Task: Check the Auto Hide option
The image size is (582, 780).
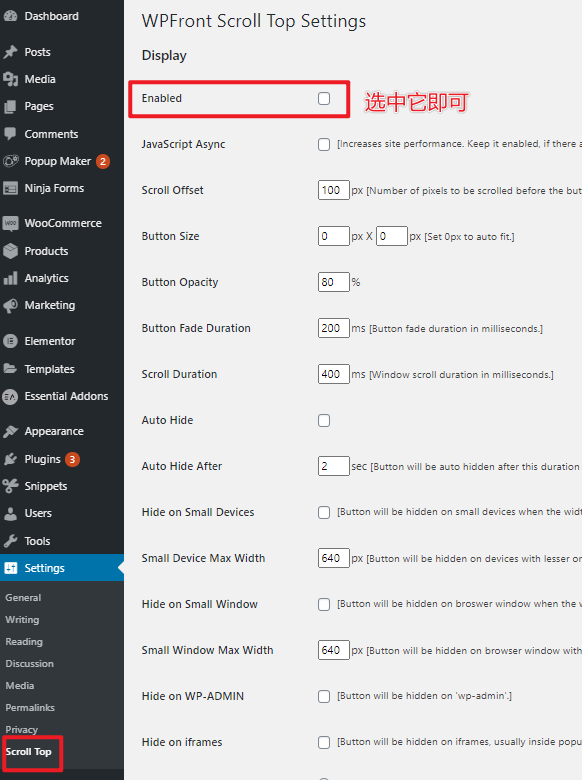Action: click(x=324, y=420)
